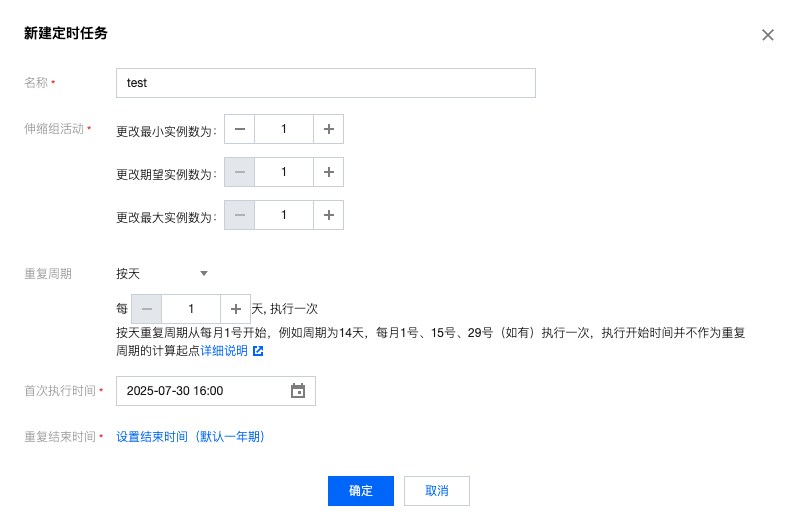This screenshot has width=795, height=527.
Task: Increase the repeat interval days with plus
Action: (x=235, y=309)
